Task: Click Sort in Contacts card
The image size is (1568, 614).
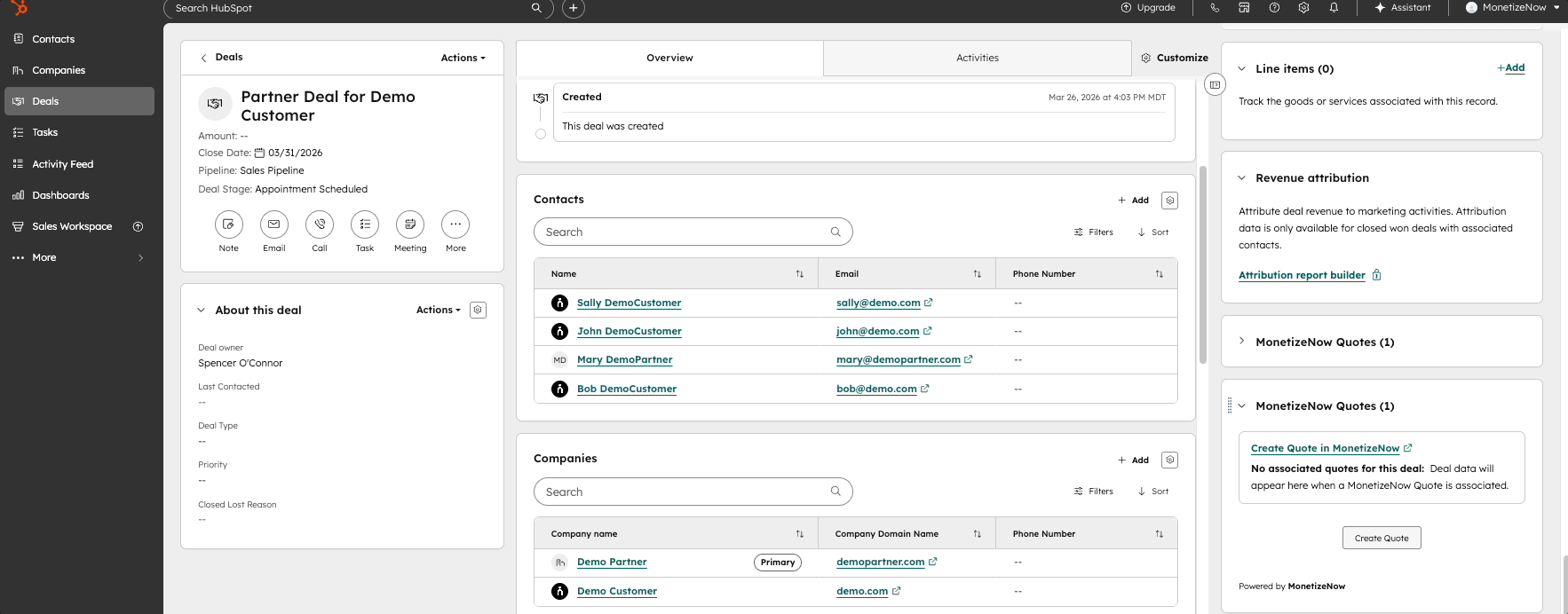Action: [x=1153, y=232]
